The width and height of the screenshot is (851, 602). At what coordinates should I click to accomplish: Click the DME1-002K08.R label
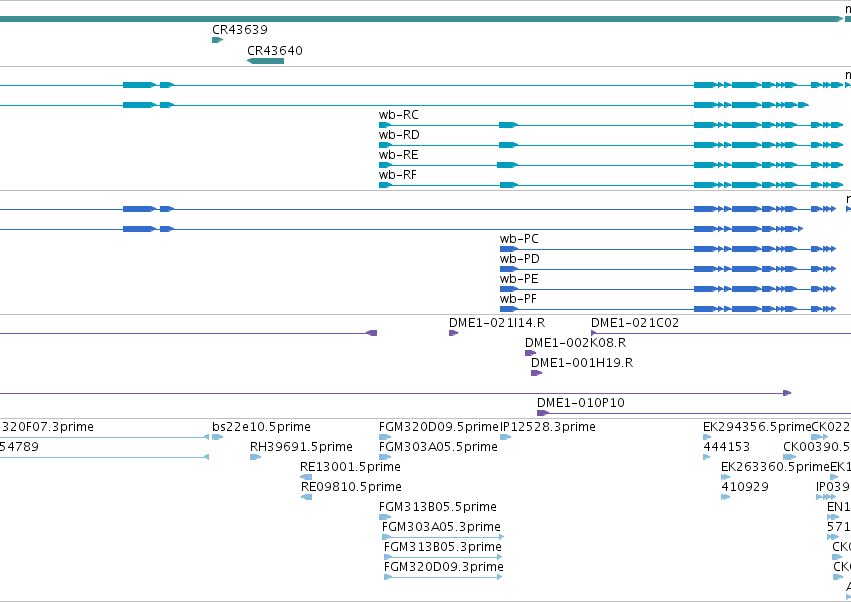(575, 343)
